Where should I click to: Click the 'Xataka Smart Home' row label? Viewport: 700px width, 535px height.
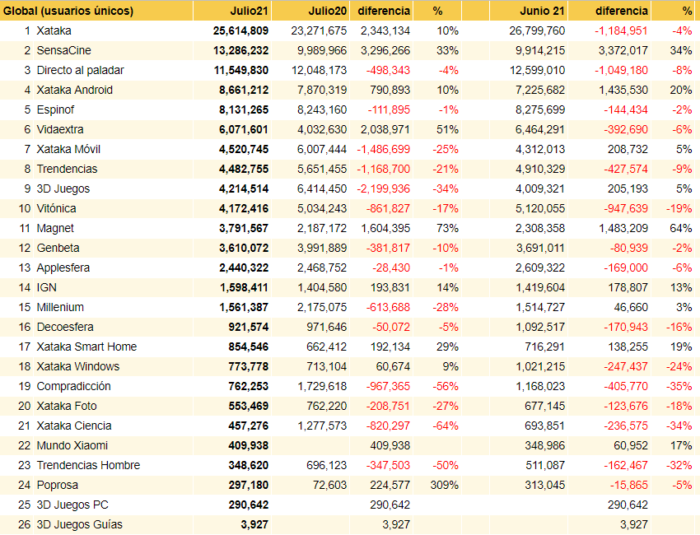86,347
